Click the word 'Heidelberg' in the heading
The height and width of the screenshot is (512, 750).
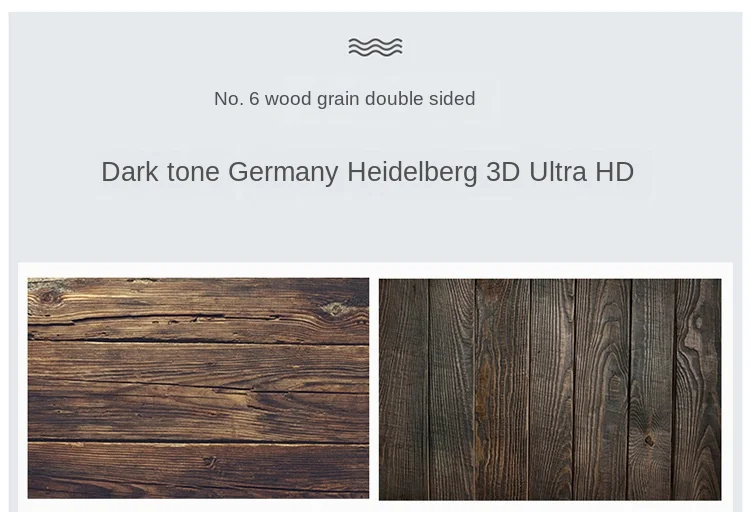(x=412, y=172)
